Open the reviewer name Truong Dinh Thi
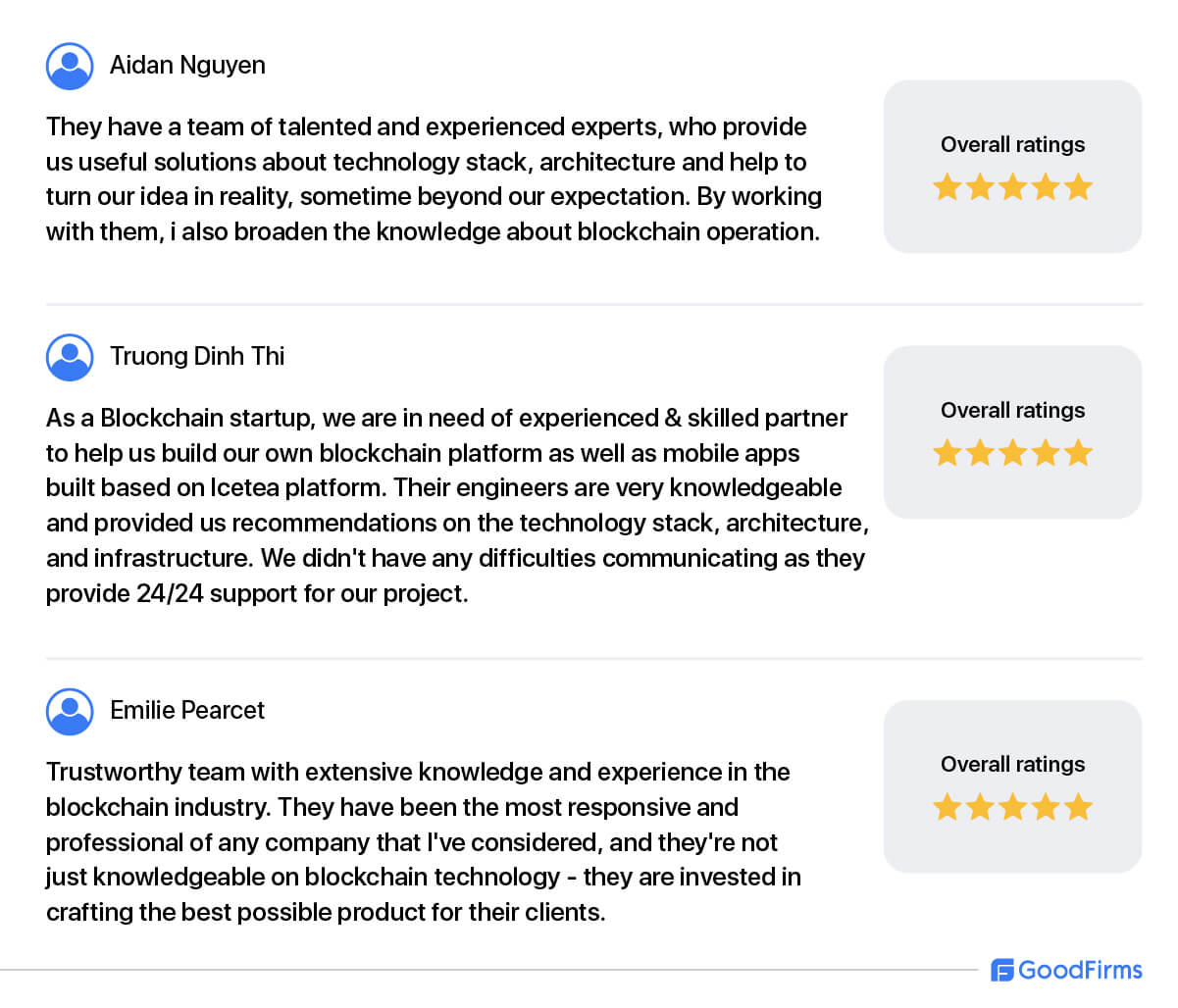Image resolution: width=1178 pixels, height=1008 pixels. 197,356
